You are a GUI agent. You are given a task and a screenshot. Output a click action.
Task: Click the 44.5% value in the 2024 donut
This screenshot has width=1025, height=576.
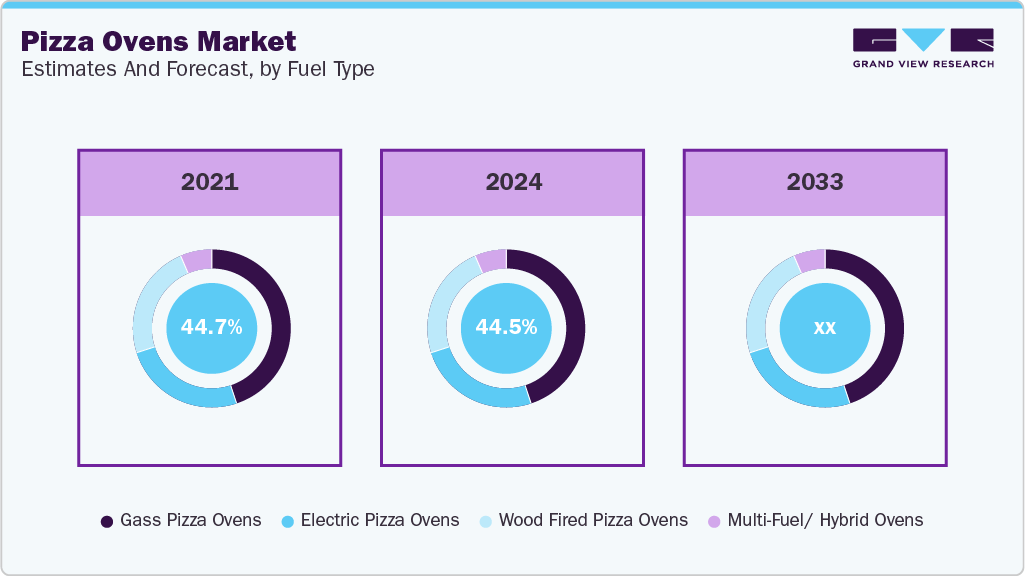point(506,326)
